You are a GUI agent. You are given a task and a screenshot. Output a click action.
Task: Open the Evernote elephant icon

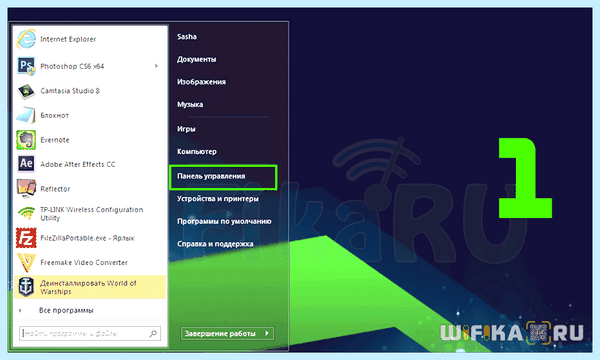click(26, 140)
